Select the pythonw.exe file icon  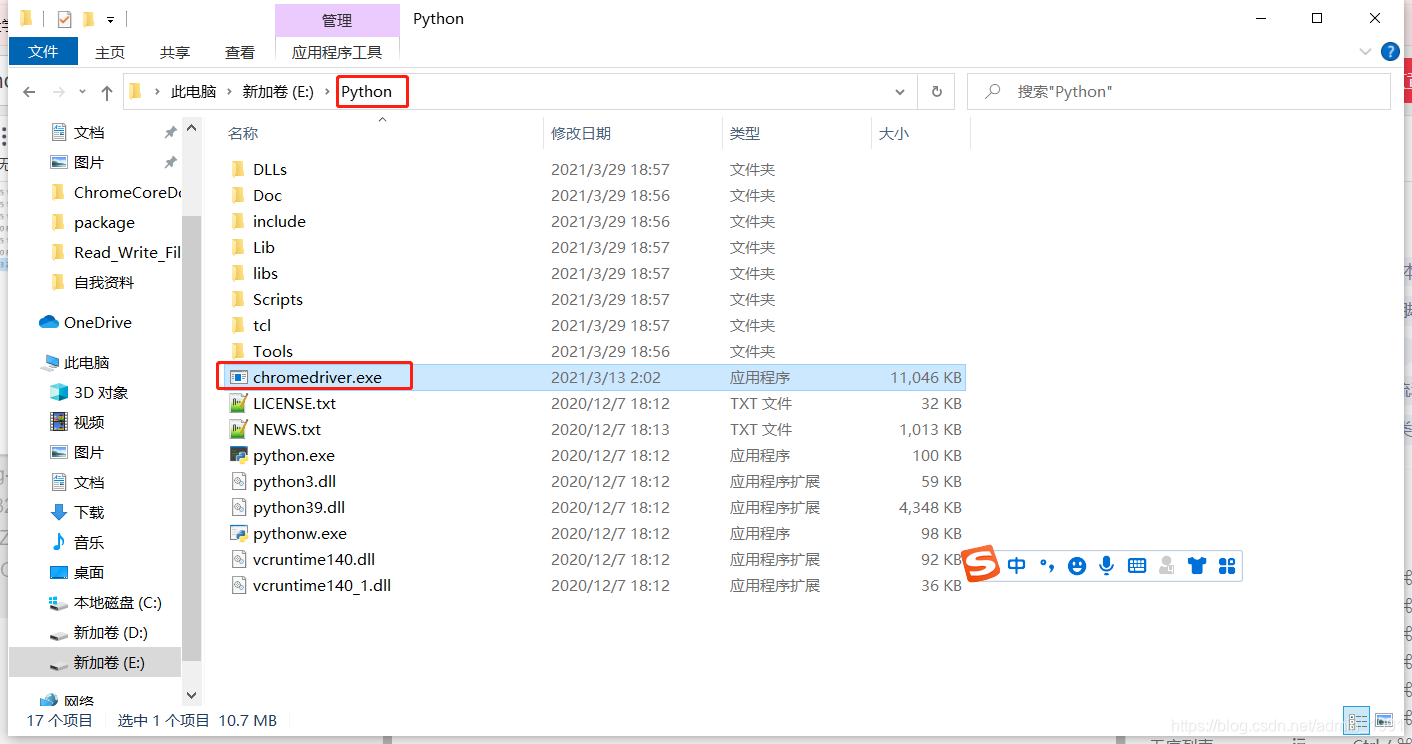tap(238, 533)
